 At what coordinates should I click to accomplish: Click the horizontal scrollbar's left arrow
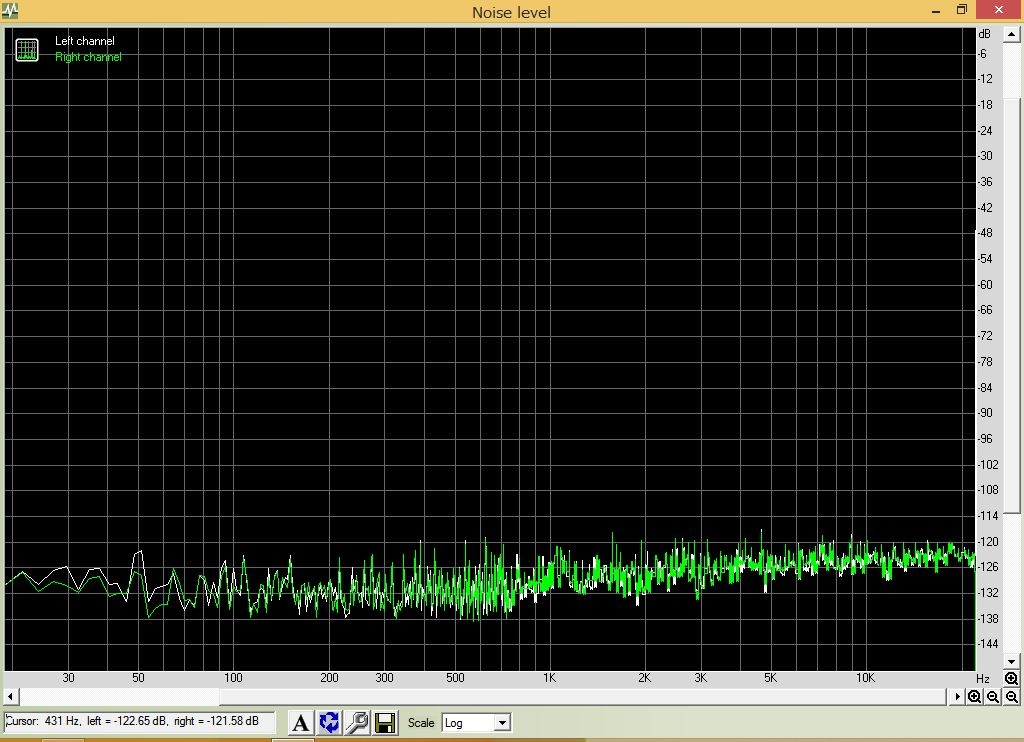tap(10, 697)
